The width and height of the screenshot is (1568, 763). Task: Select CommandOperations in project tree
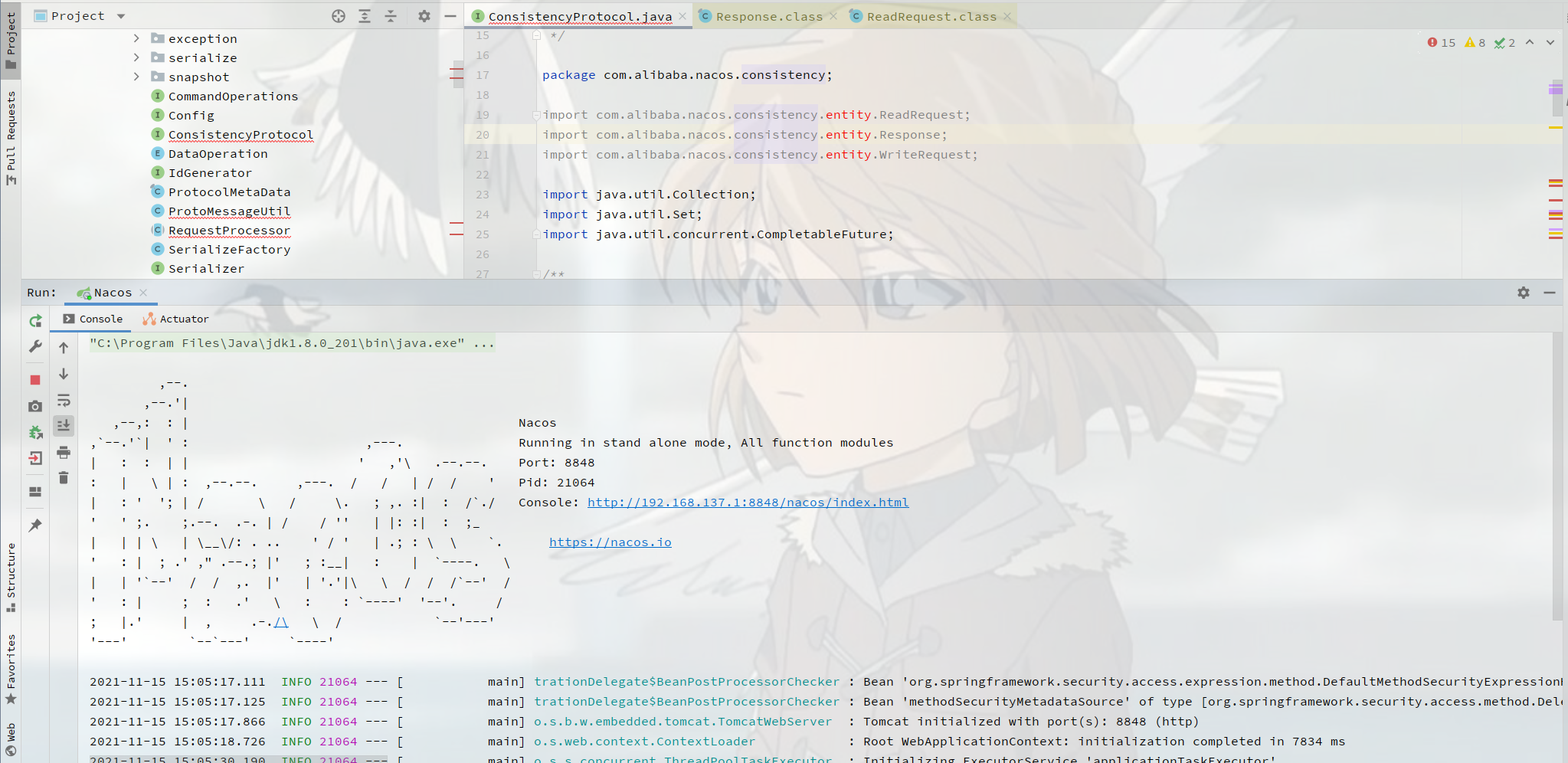coord(233,97)
